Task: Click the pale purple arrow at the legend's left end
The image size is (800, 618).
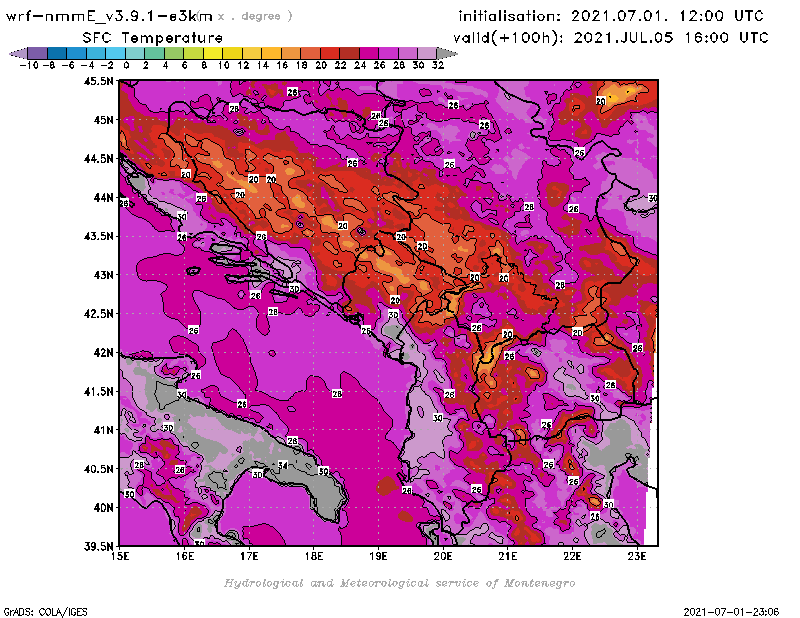Action: 18,53
